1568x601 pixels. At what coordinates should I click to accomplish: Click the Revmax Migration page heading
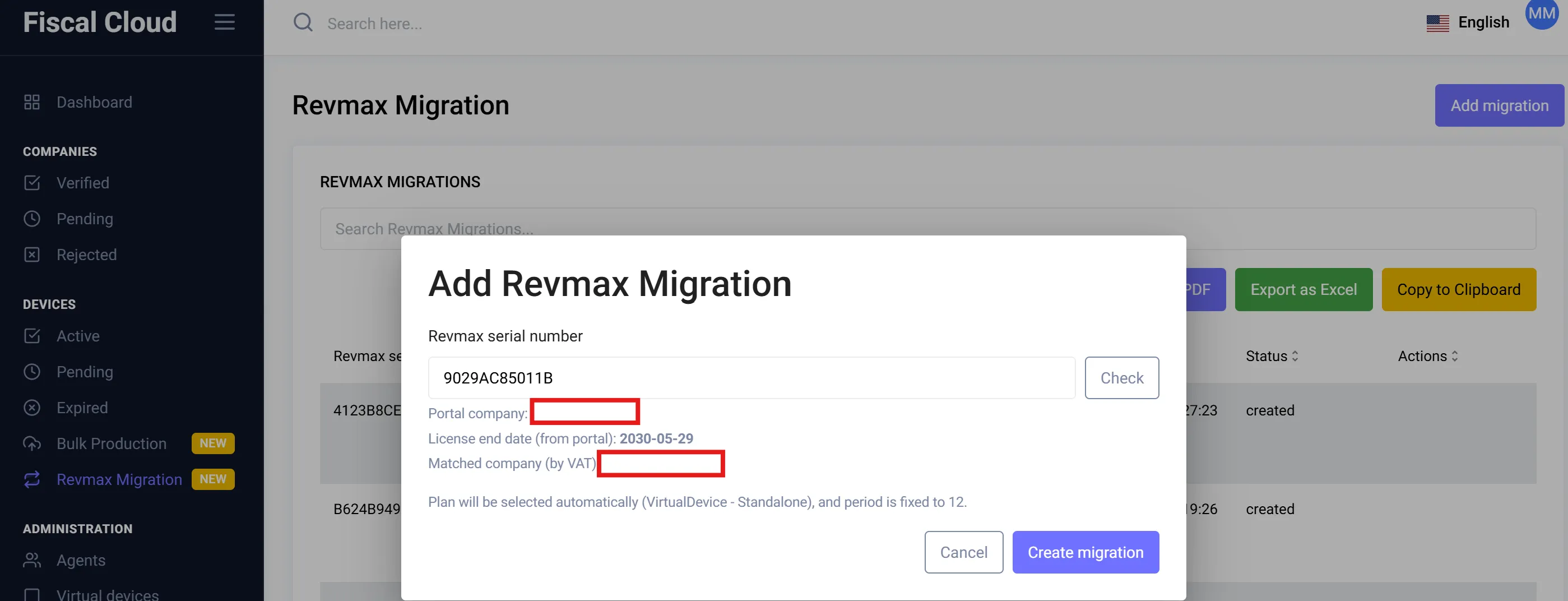click(401, 105)
